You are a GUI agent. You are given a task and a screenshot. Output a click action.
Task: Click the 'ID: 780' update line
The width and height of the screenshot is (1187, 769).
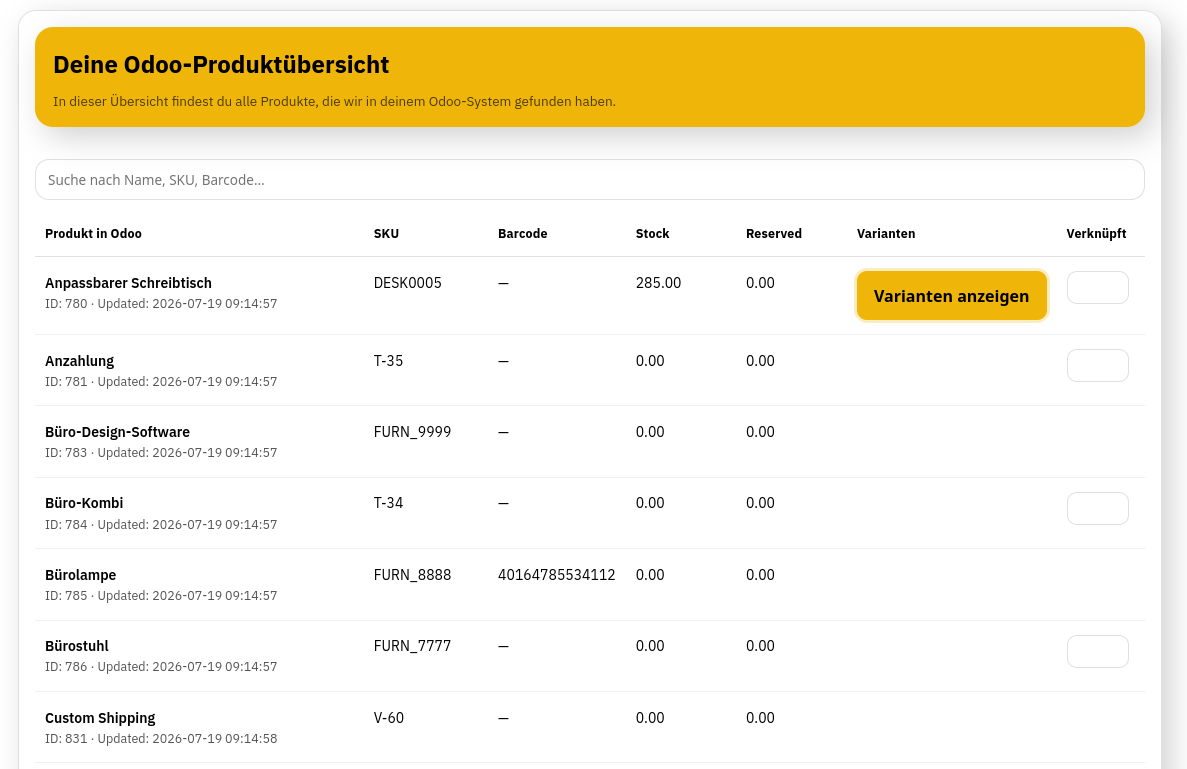[161, 304]
